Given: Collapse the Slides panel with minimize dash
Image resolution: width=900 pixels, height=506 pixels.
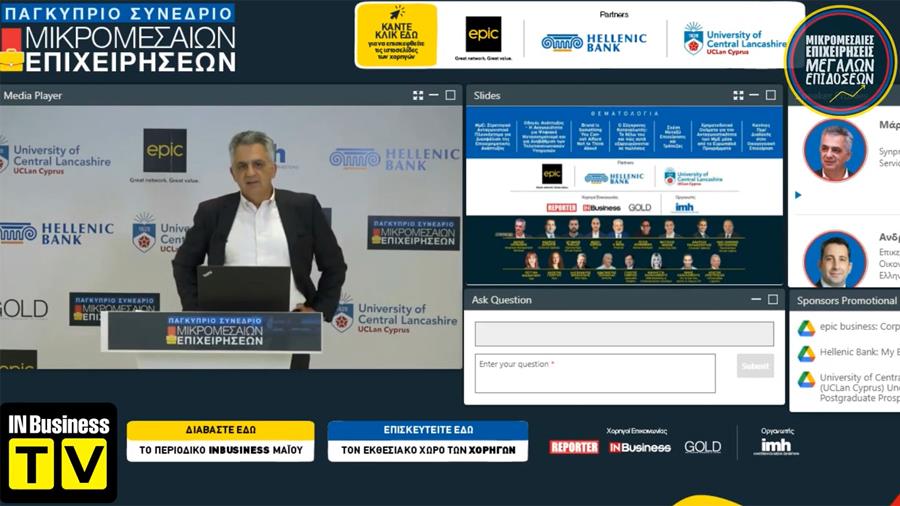Looking at the screenshot, I should [754, 96].
